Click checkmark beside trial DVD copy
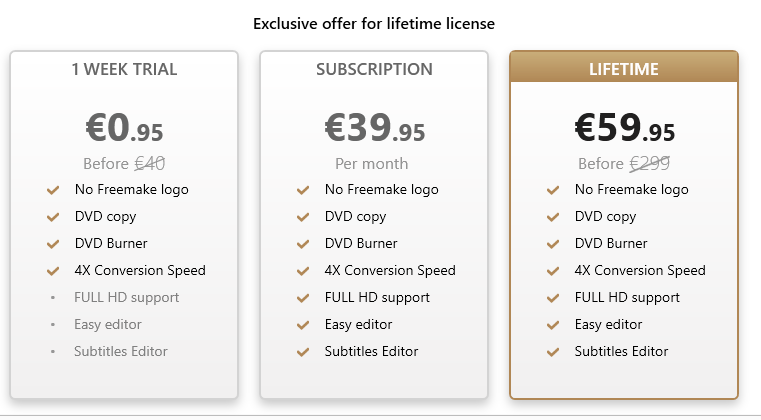The height and width of the screenshot is (420, 761). pyautogui.click(x=53, y=216)
